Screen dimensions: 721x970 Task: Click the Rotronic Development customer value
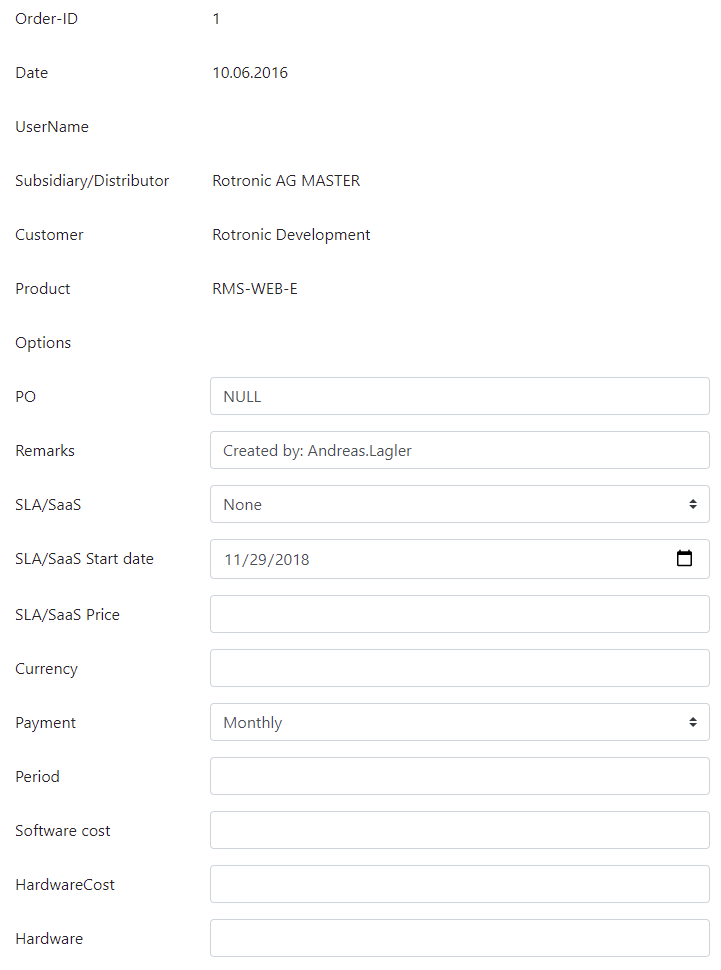291,234
